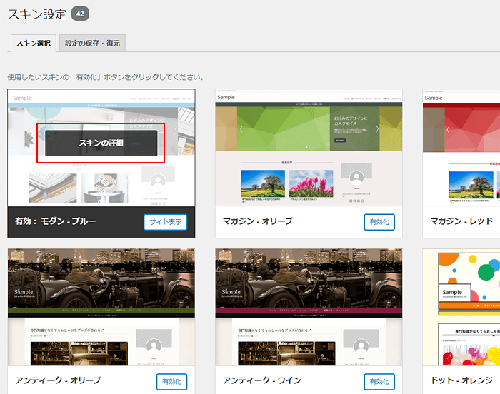Select the ドット・オレンジ skin preview thumbnail
Viewport: 500px width, 394px height.
tap(461, 307)
